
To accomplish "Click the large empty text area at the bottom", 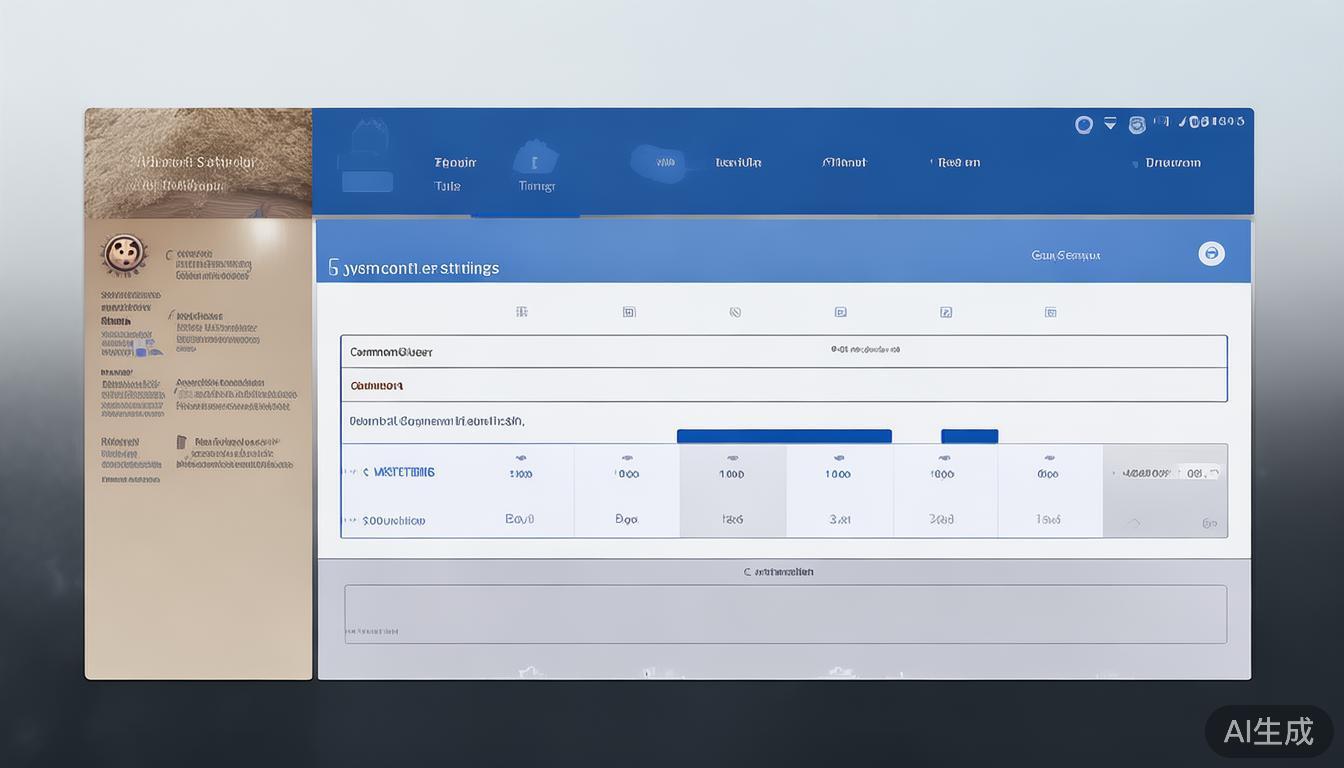I will (x=785, y=614).
